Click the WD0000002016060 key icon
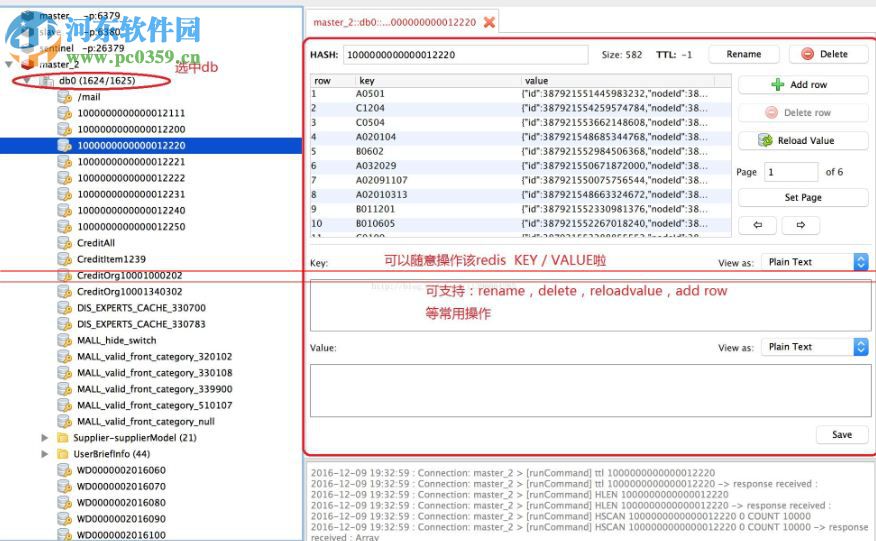Screen dimensions: 876x541 point(65,470)
